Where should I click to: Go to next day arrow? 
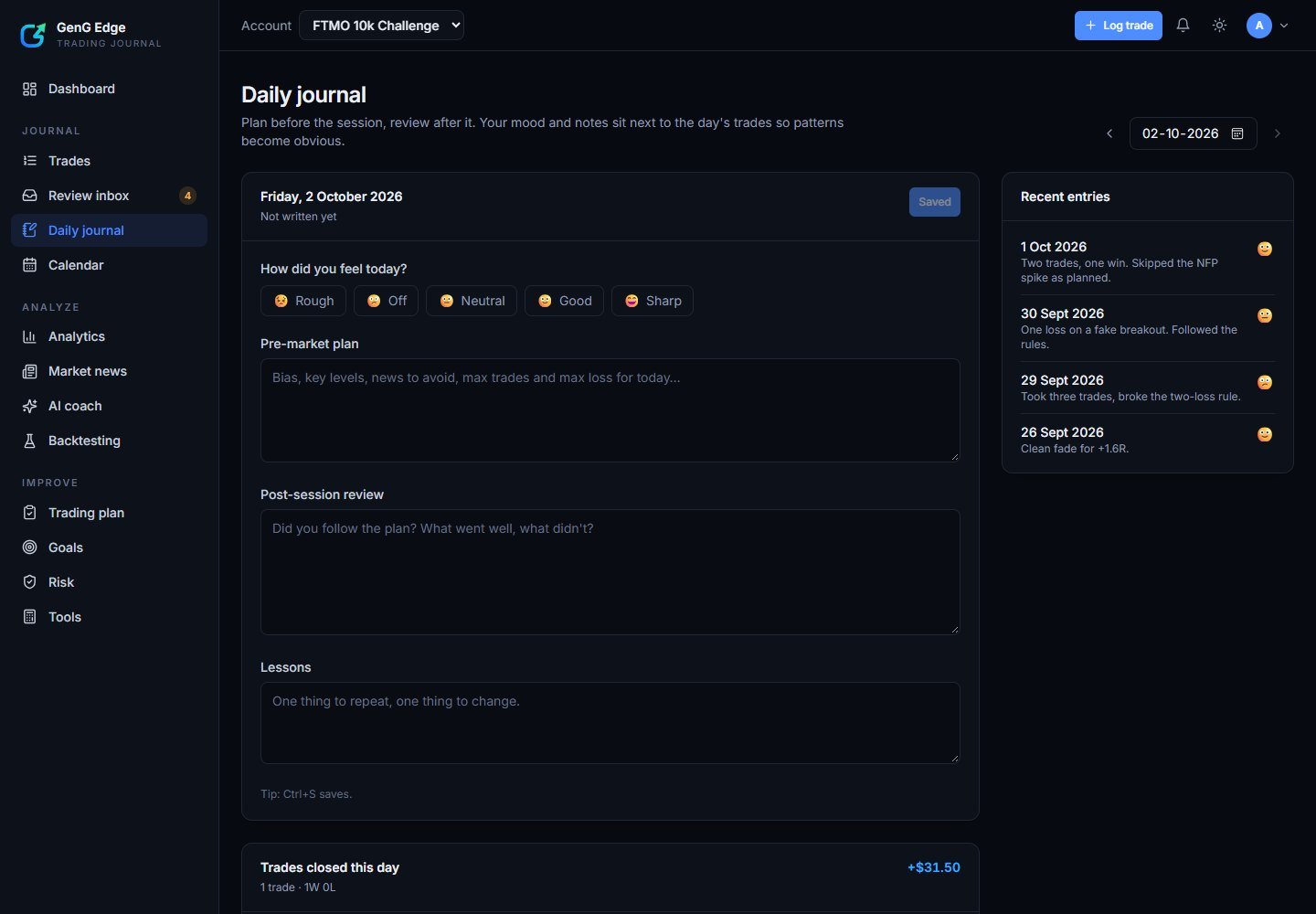pyautogui.click(x=1278, y=133)
